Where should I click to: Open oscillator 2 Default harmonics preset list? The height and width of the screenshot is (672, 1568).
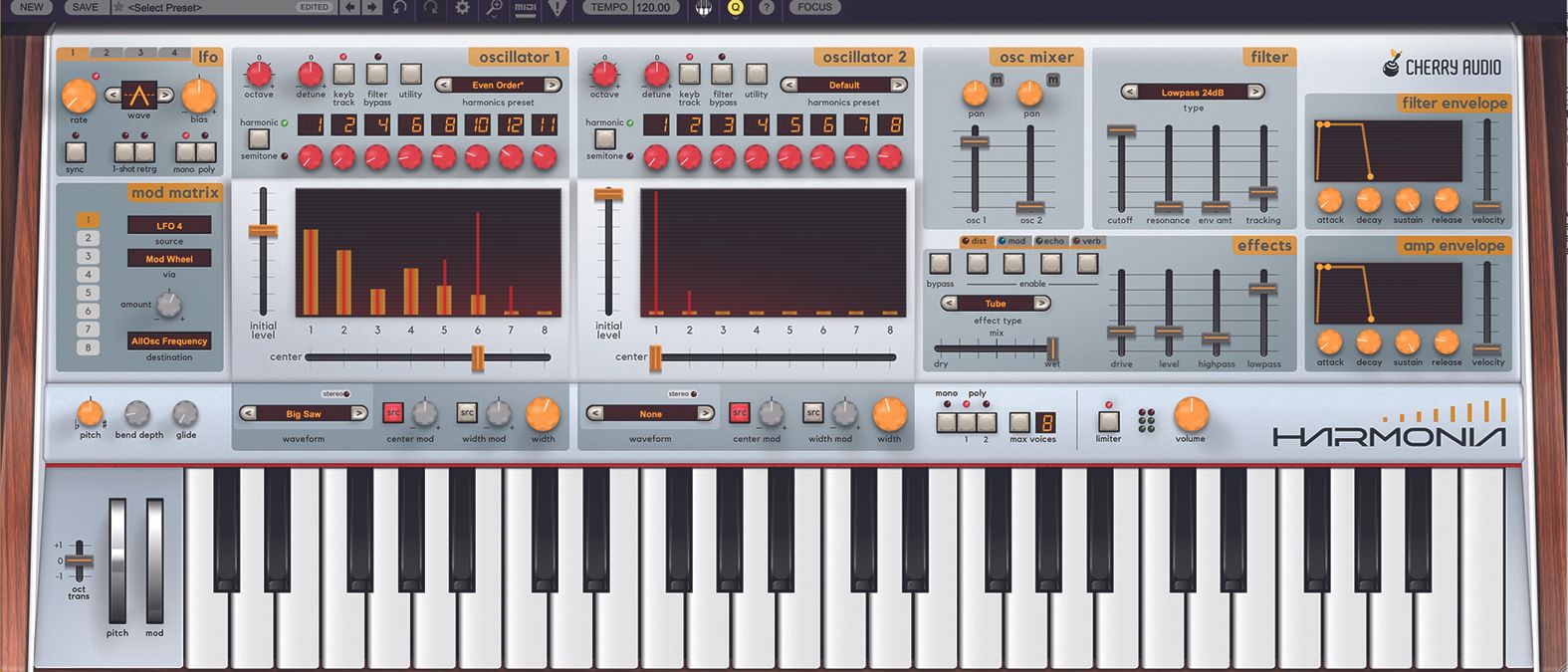click(844, 85)
